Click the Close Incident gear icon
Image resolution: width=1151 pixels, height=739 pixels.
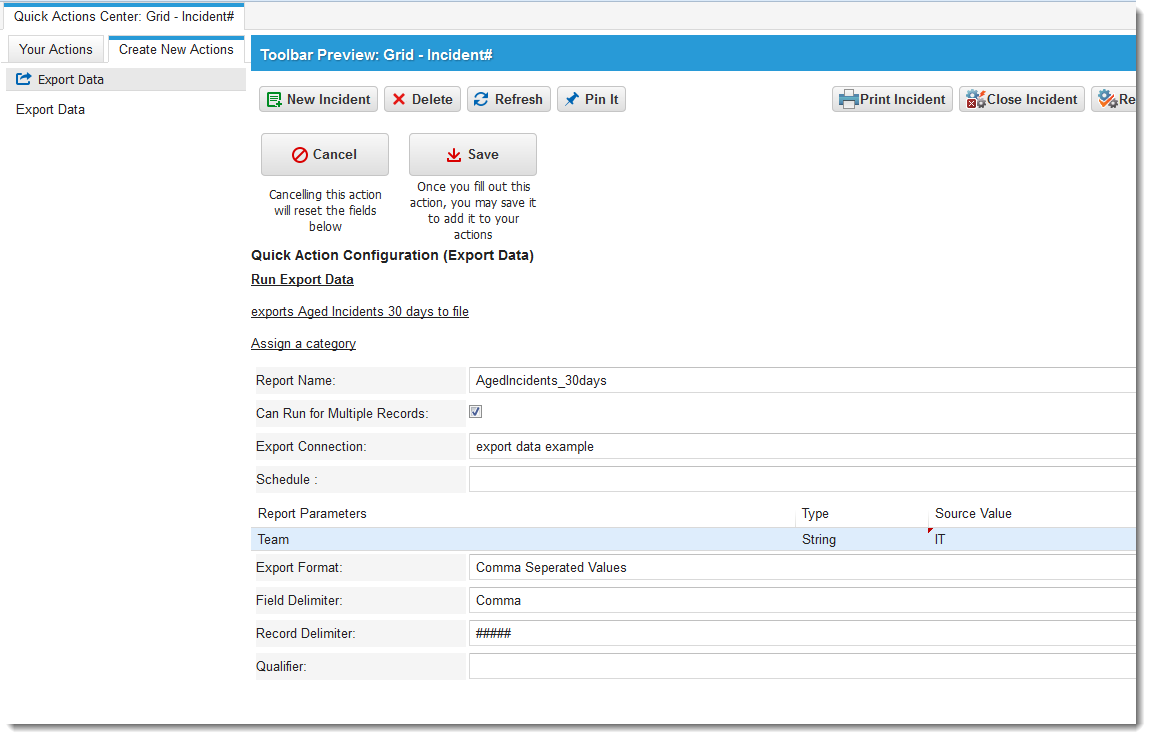[x=975, y=99]
